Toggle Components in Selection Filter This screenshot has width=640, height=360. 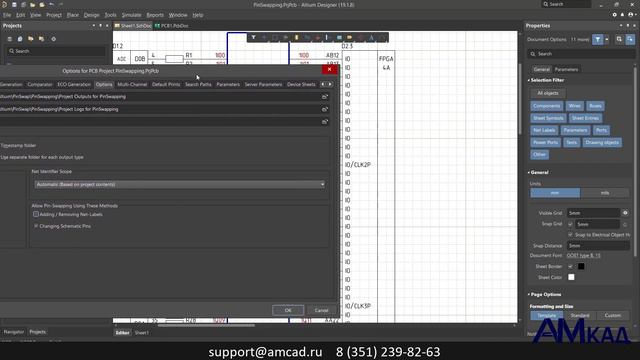pyautogui.click(x=547, y=106)
